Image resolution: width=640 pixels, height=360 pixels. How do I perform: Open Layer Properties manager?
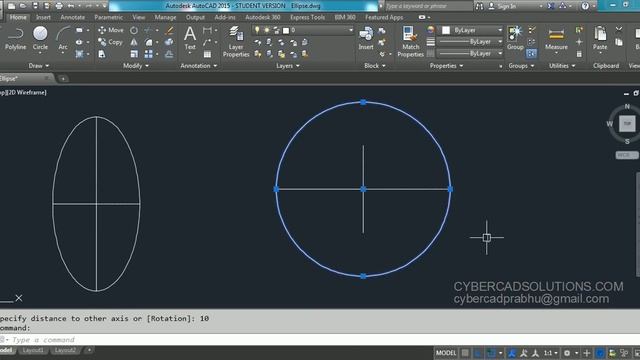tap(236, 41)
